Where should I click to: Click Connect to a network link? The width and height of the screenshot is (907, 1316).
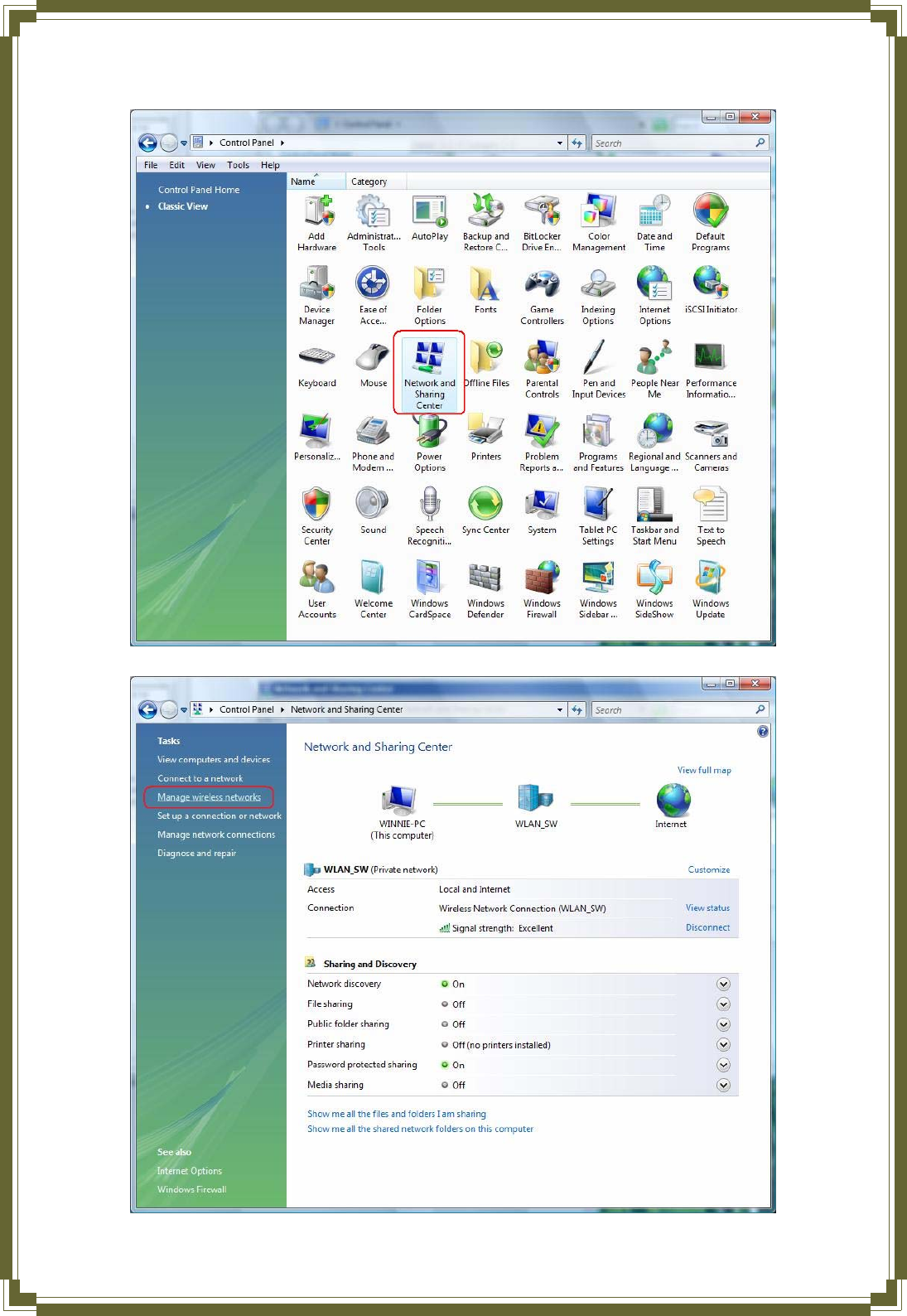(200, 778)
